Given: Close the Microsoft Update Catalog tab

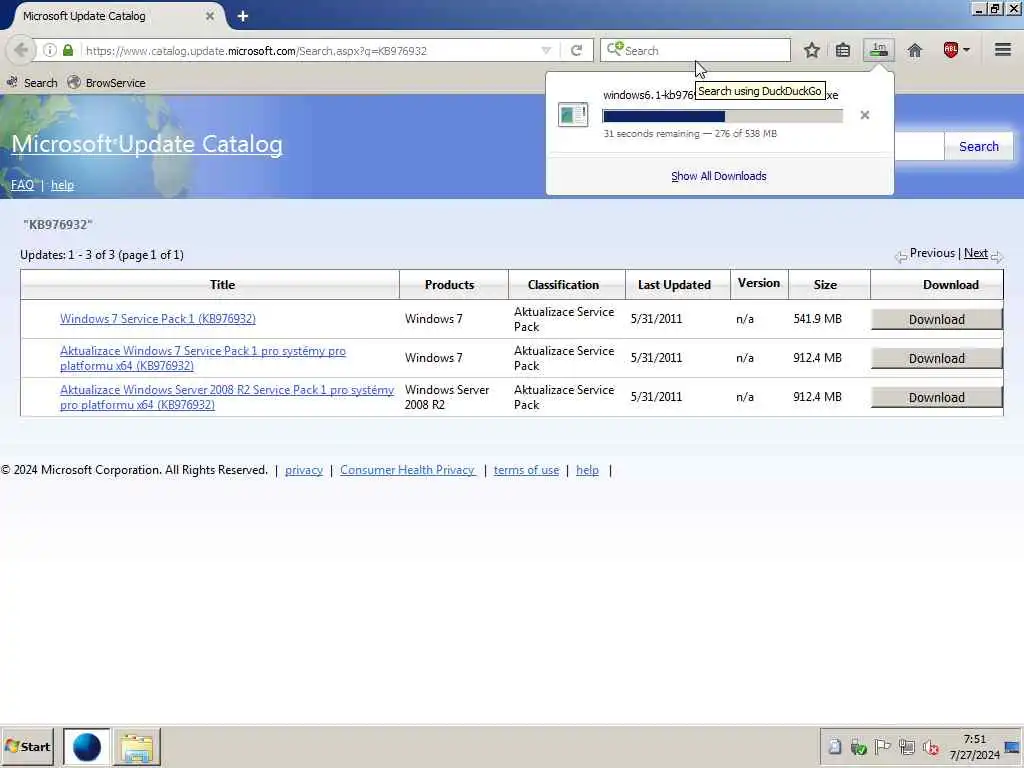Looking at the screenshot, I should click(210, 16).
